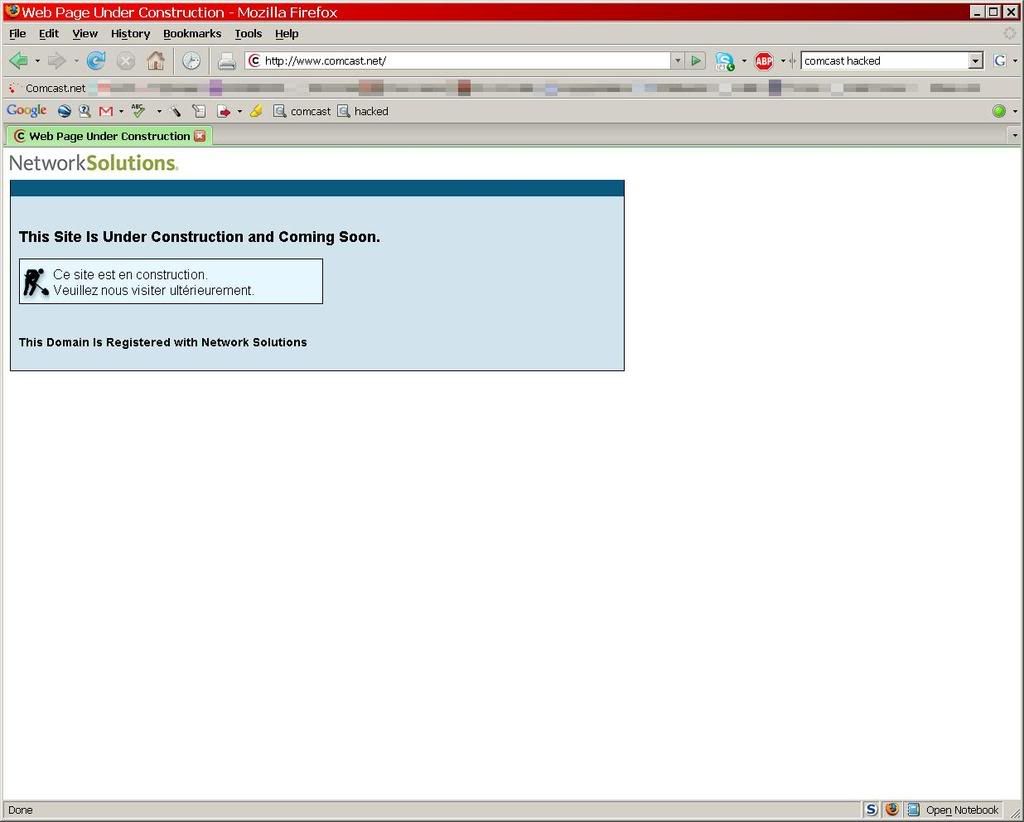The width and height of the screenshot is (1024, 822).
Task: Expand the address bar URL dropdown
Action: tap(678, 61)
